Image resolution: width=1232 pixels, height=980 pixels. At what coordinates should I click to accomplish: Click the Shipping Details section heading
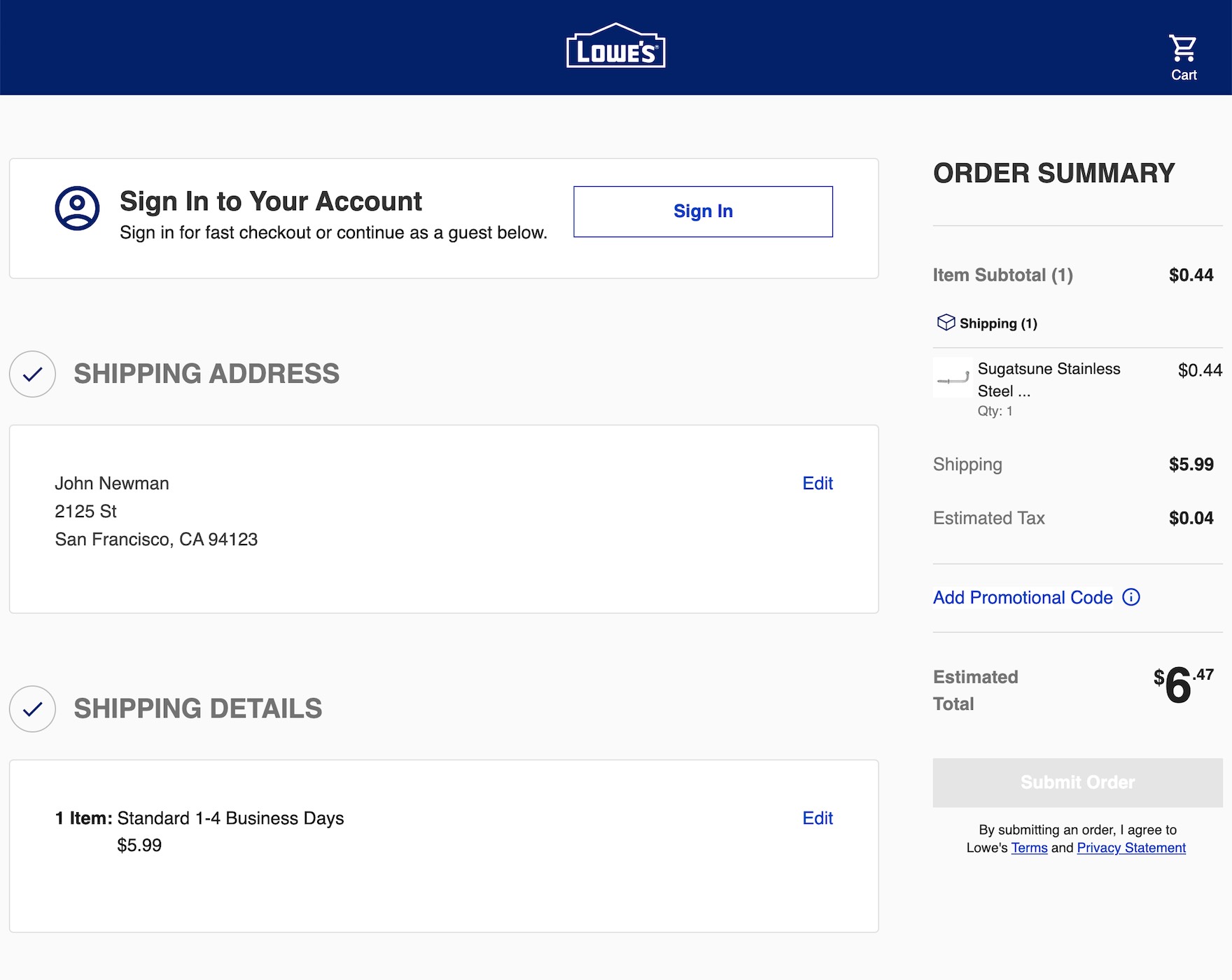198,708
